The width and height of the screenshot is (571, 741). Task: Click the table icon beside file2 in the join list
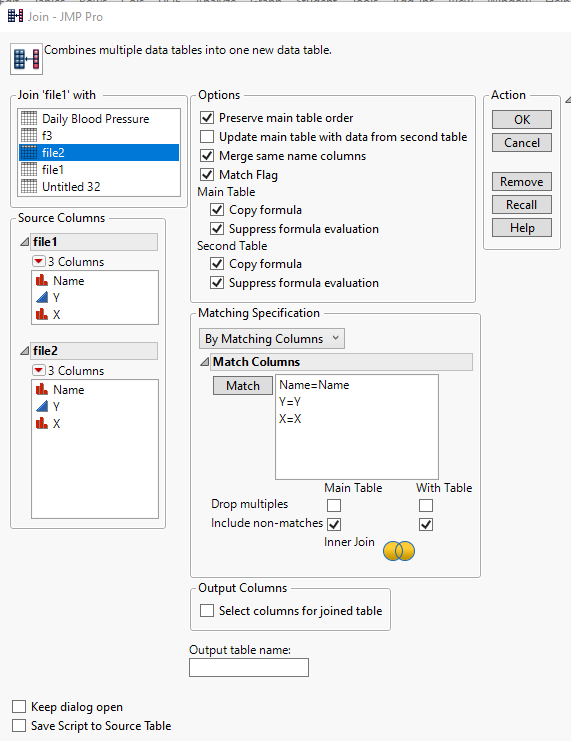29,153
